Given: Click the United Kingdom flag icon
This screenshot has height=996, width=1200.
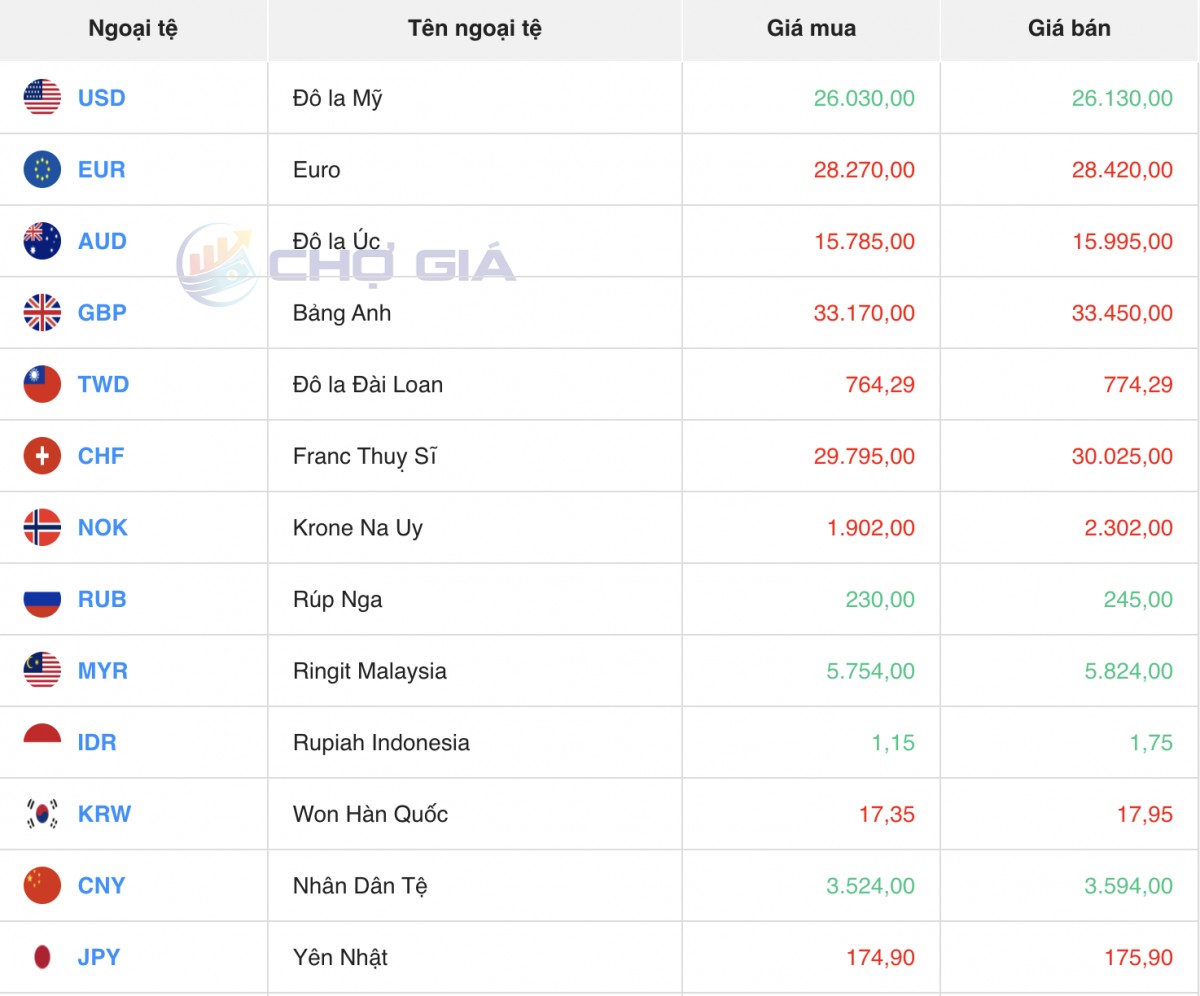Looking at the screenshot, I should pyautogui.click(x=42, y=313).
